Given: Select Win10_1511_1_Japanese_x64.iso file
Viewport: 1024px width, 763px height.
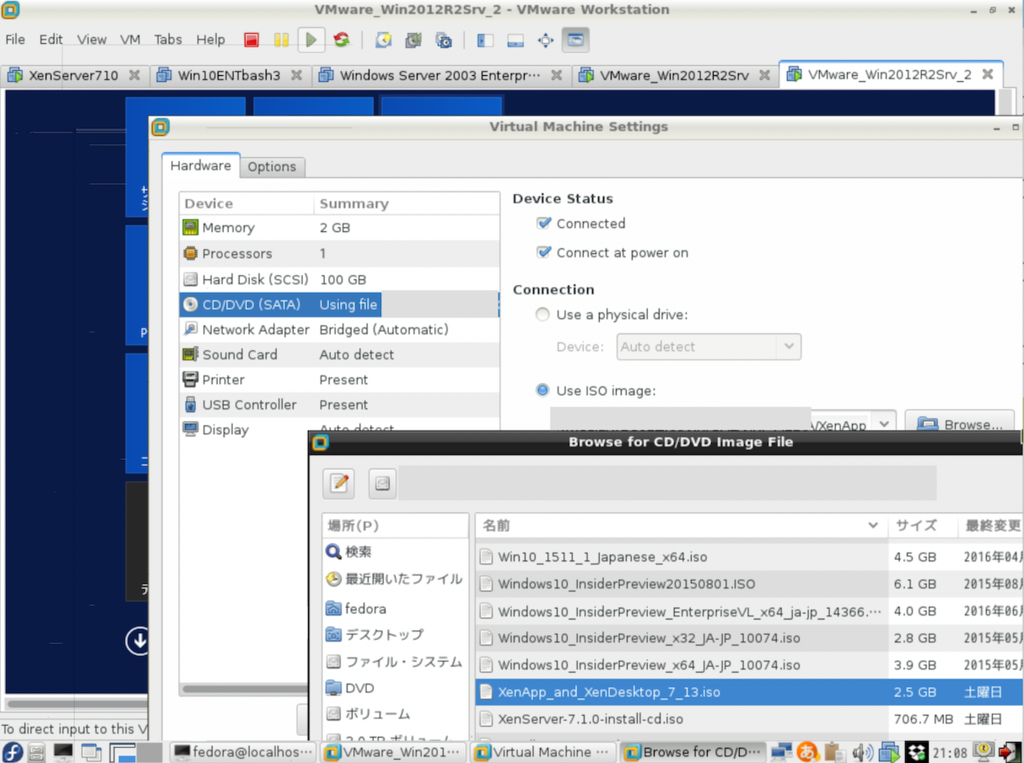Looking at the screenshot, I should [x=749, y=557].
